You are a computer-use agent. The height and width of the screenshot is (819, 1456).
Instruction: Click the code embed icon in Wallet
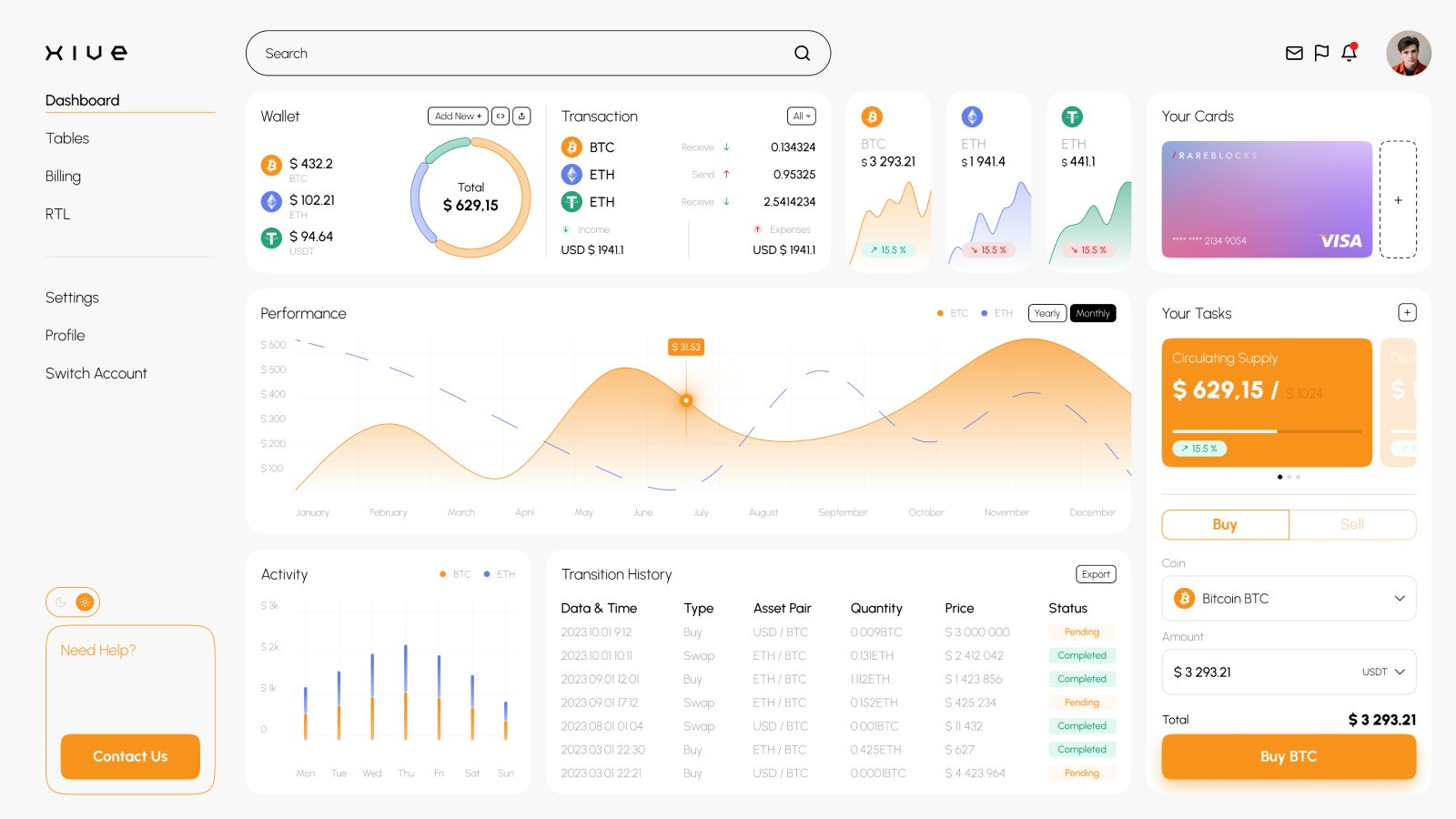(500, 116)
